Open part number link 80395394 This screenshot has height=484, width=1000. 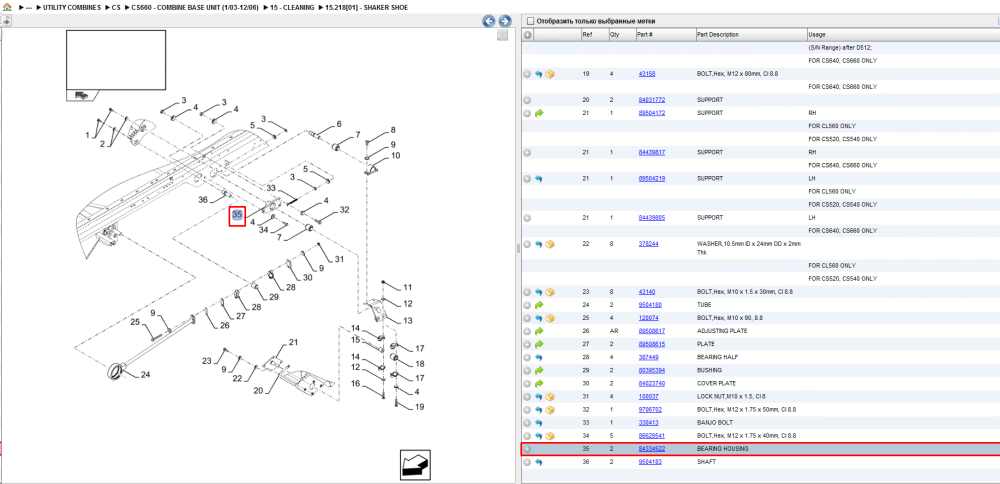tap(652, 370)
